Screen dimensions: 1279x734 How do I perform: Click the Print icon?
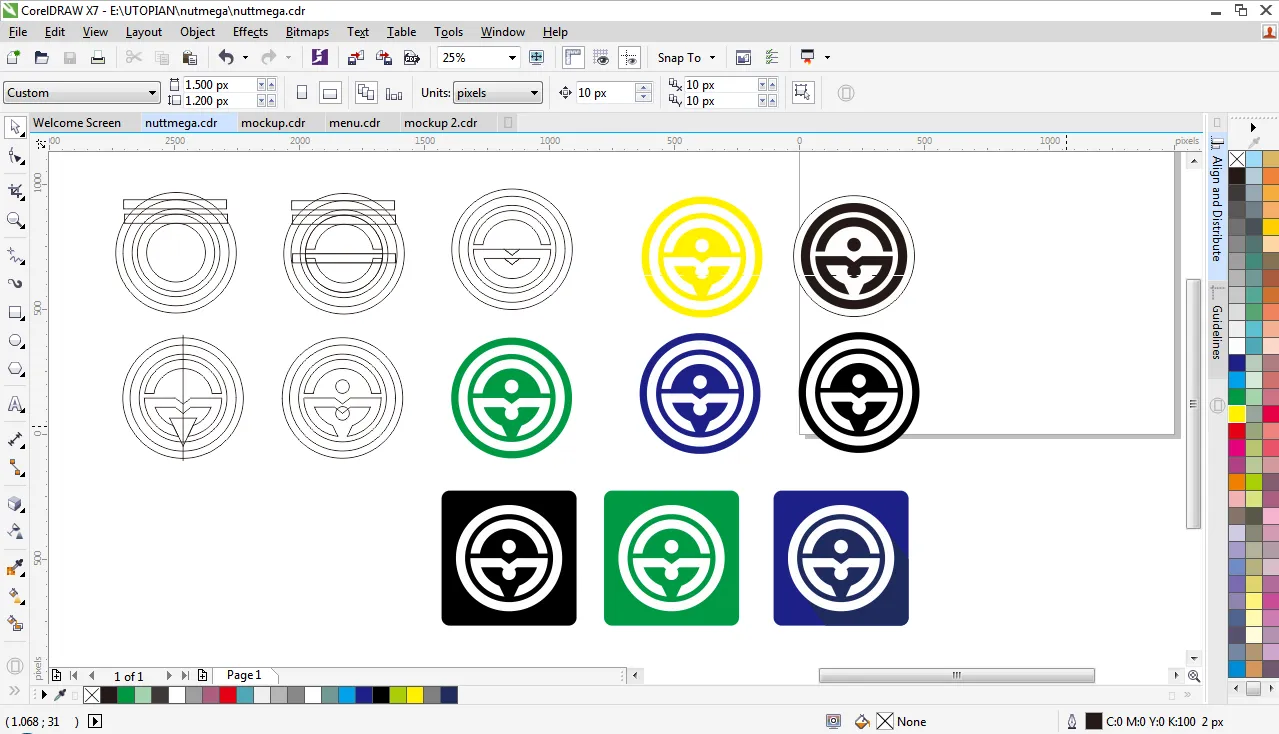(98, 58)
